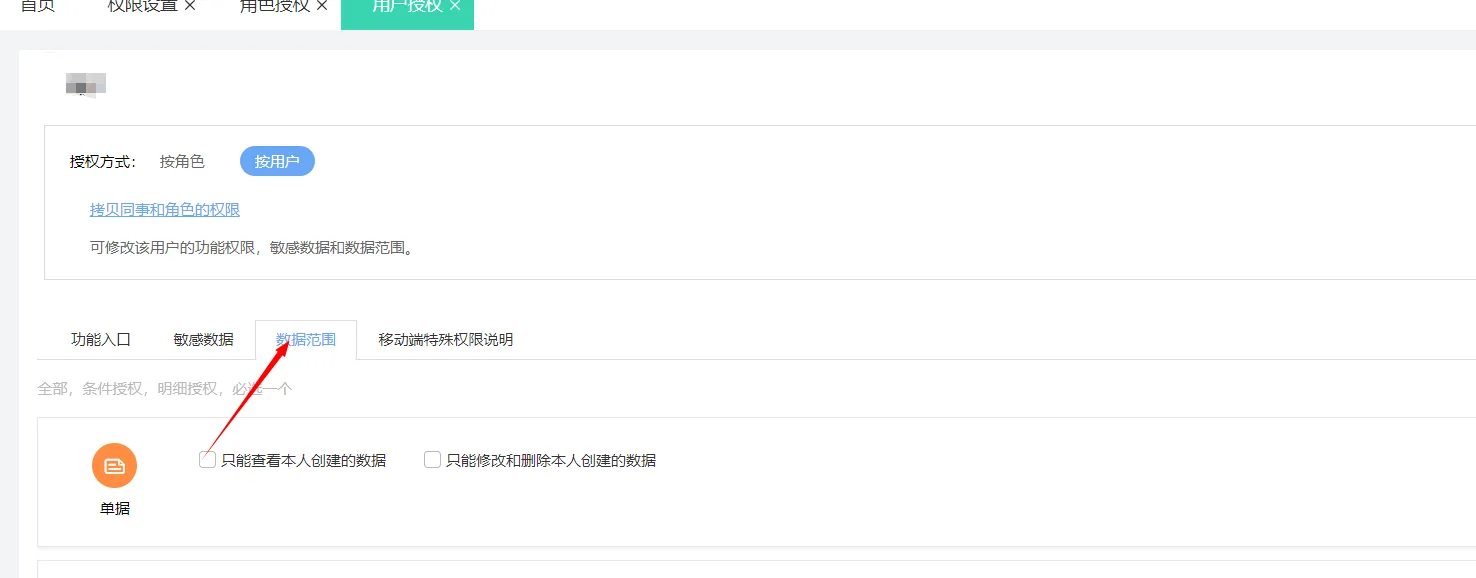Open the 敏感数据 tab
Viewport: 1476px width, 578px height.
204,339
